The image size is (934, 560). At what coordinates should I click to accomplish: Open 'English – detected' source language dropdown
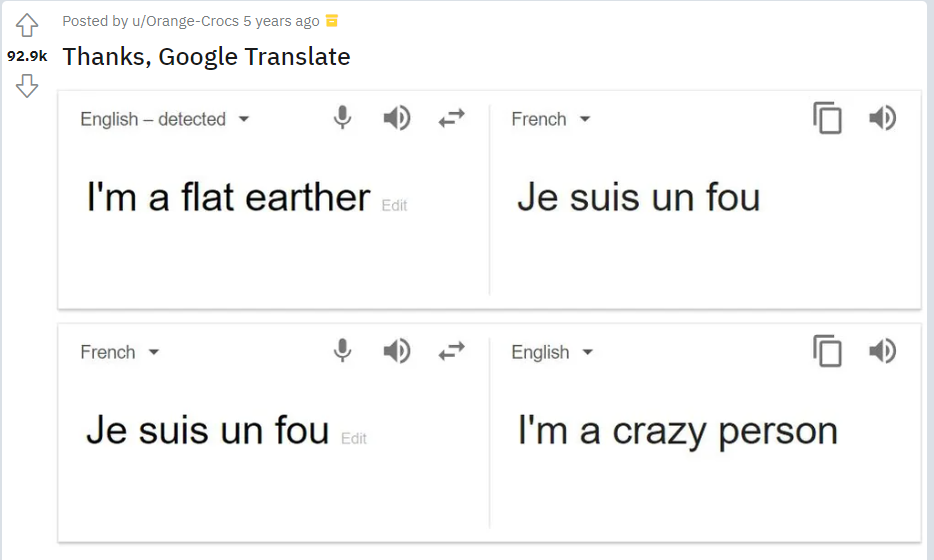point(165,119)
